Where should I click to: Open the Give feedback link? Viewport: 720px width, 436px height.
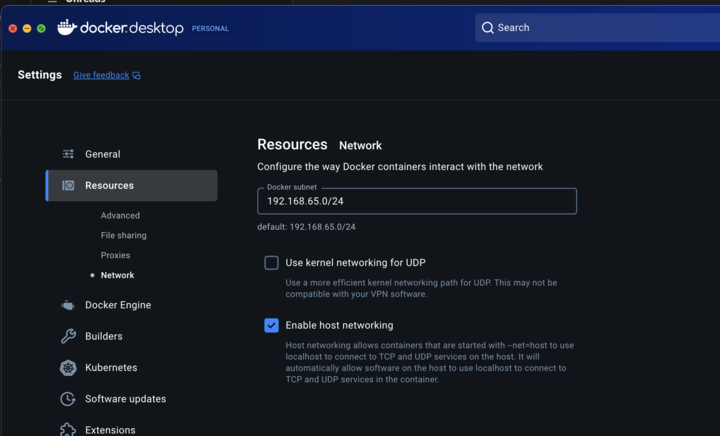tap(100, 76)
